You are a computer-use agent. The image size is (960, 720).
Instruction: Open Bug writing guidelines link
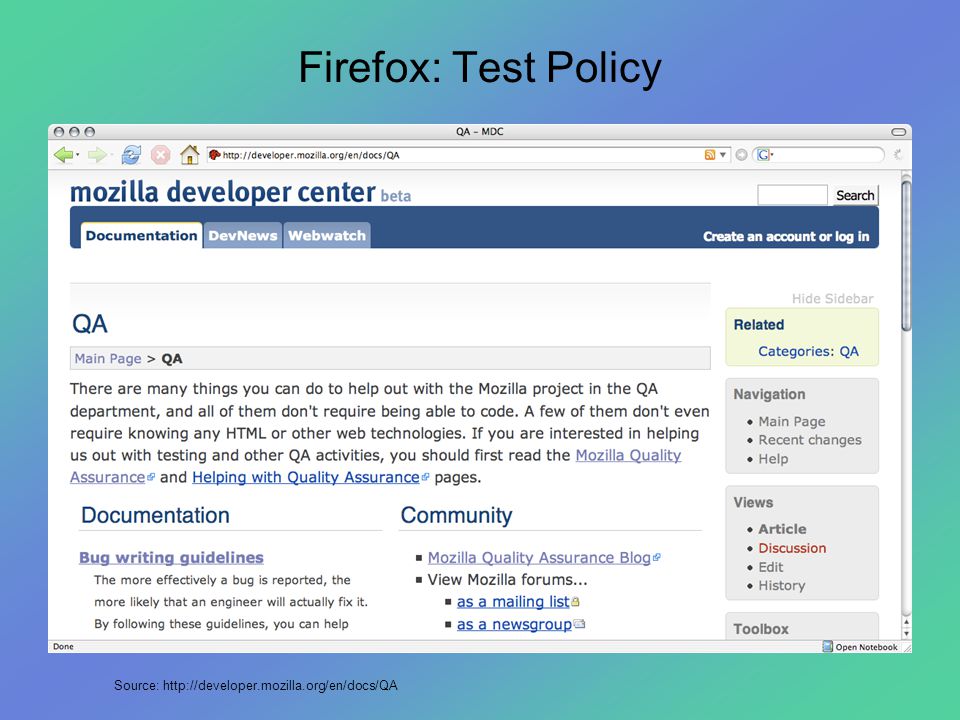[x=171, y=558]
